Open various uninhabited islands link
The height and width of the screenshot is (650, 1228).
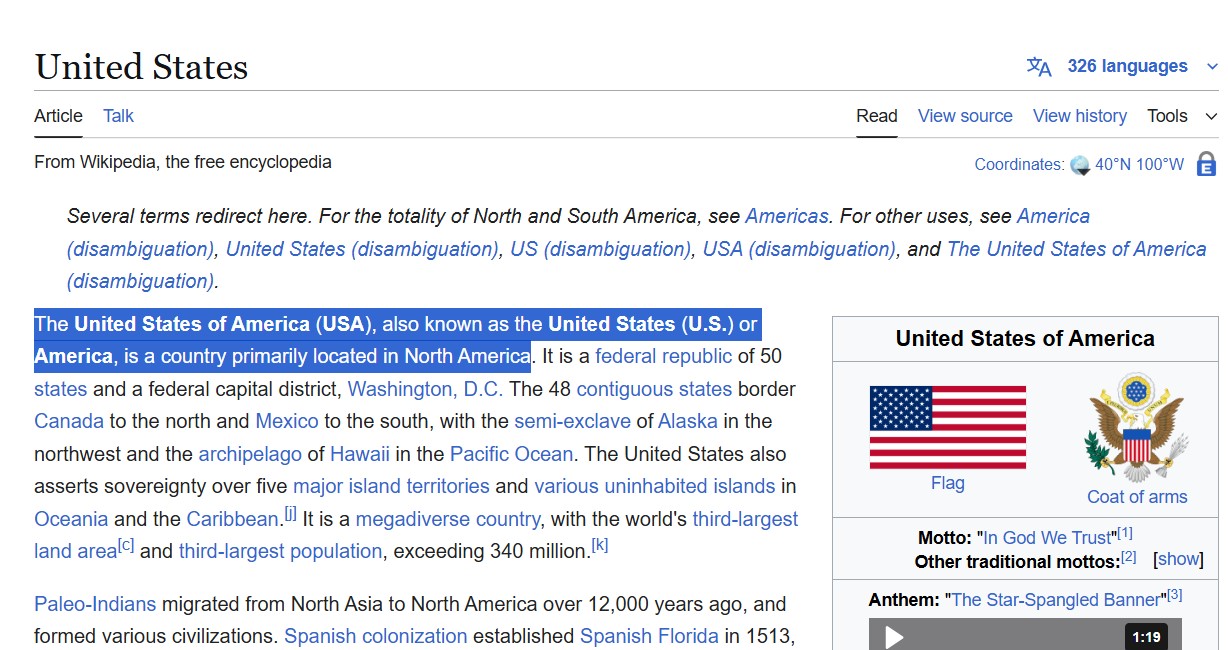pos(655,486)
